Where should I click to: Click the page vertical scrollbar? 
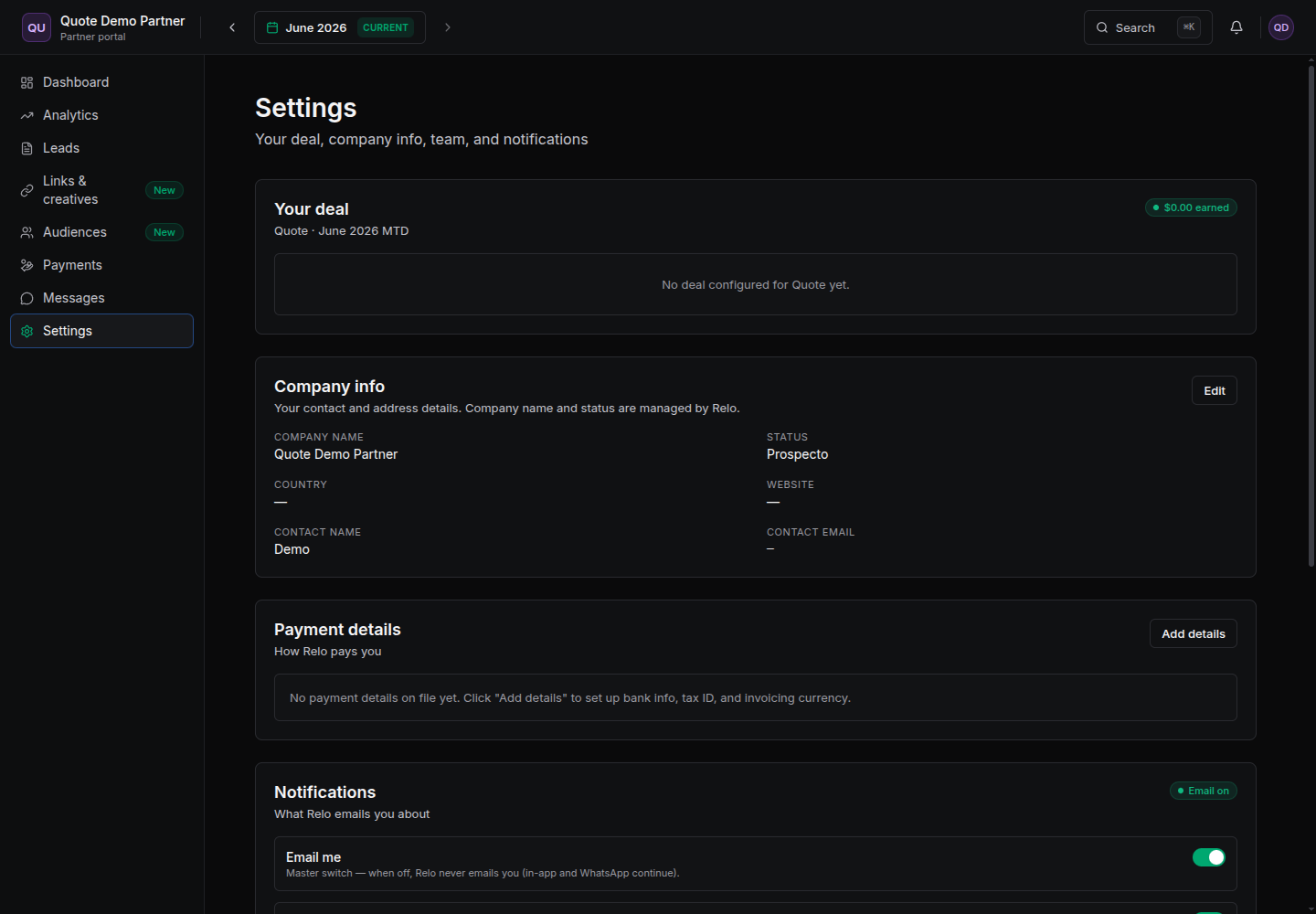click(1311, 315)
